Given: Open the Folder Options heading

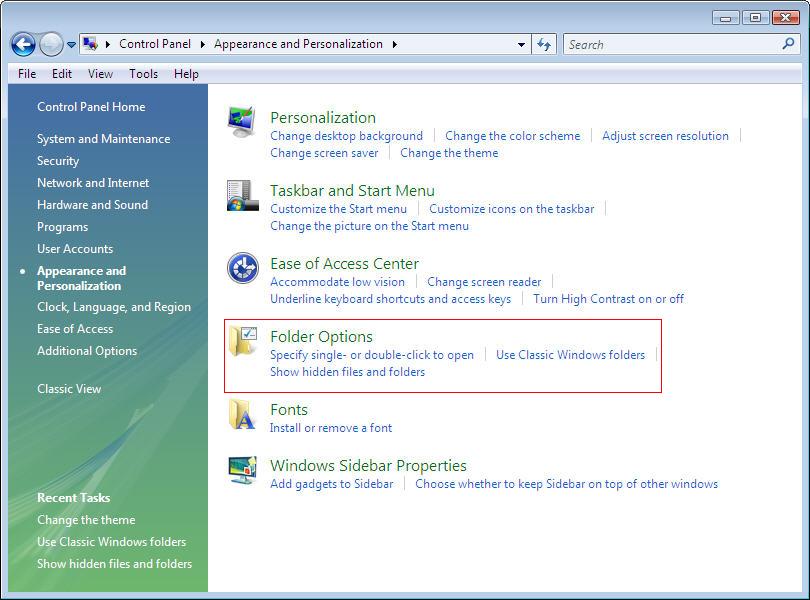Looking at the screenshot, I should (x=321, y=337).
